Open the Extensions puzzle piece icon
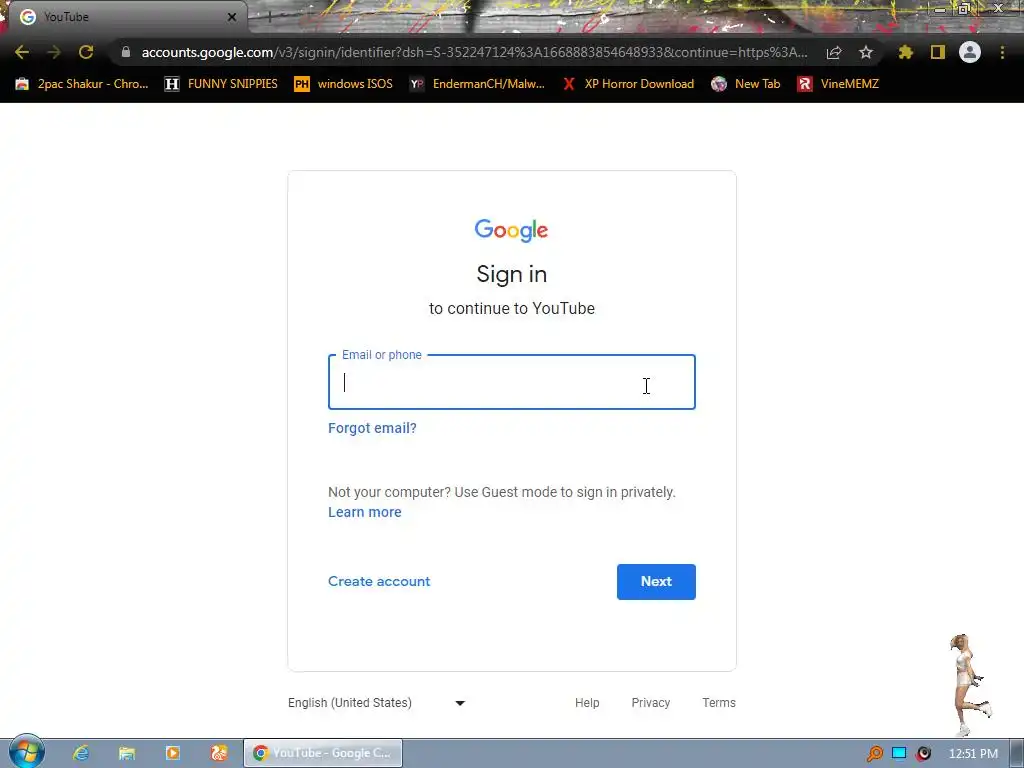 [x=906, y=52]
